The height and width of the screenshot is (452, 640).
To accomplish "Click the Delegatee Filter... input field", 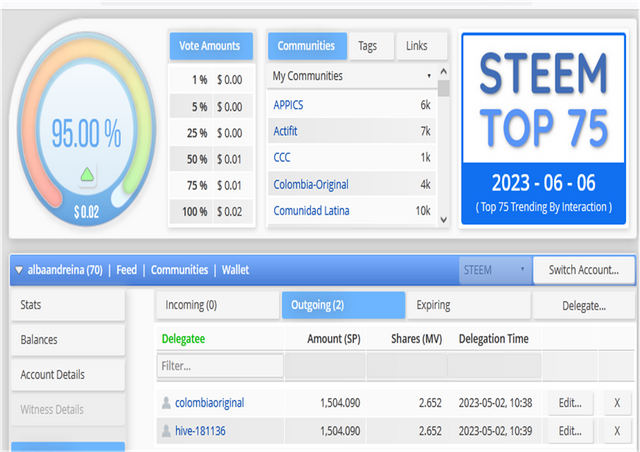I will coord(220,366).
